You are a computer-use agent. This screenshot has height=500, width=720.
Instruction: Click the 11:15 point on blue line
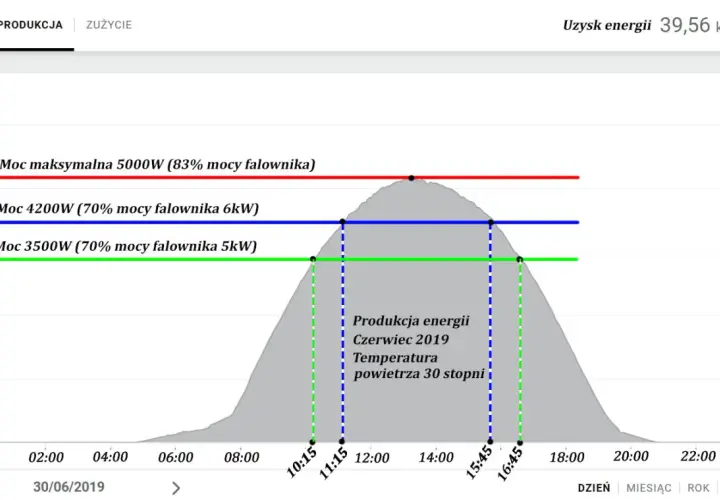point(343,222)
